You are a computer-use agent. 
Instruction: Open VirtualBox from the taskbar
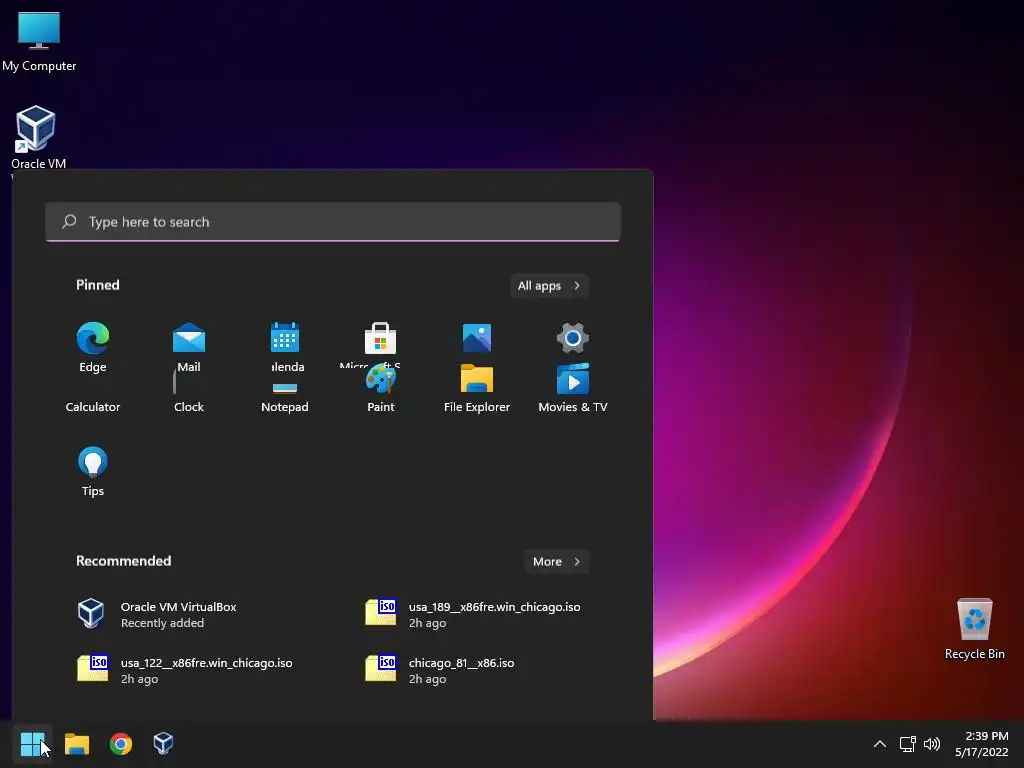click(x=163, y=744)
